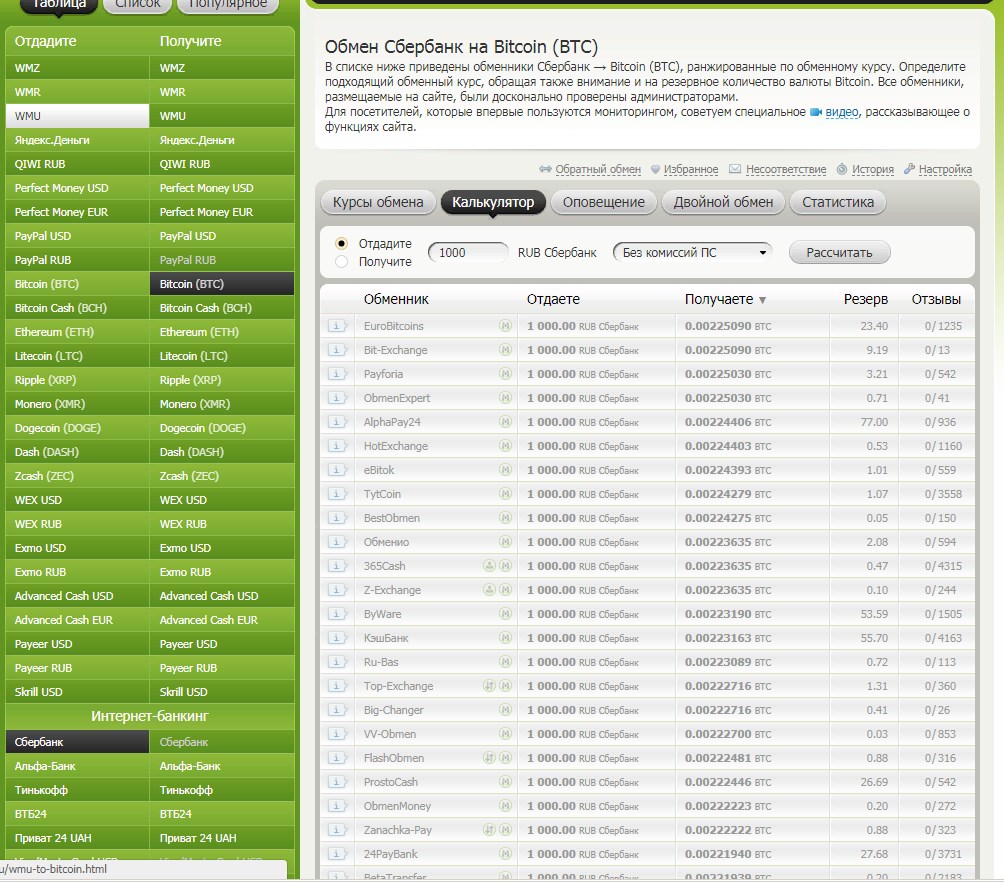Select Альфа-Банк in the Отдадите column
The height and width of the screenshot is (882, 1004).
pos(77,766)
